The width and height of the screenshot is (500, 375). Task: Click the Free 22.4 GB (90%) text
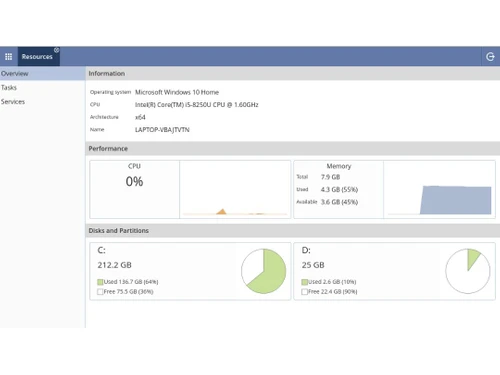coord(333,292)
